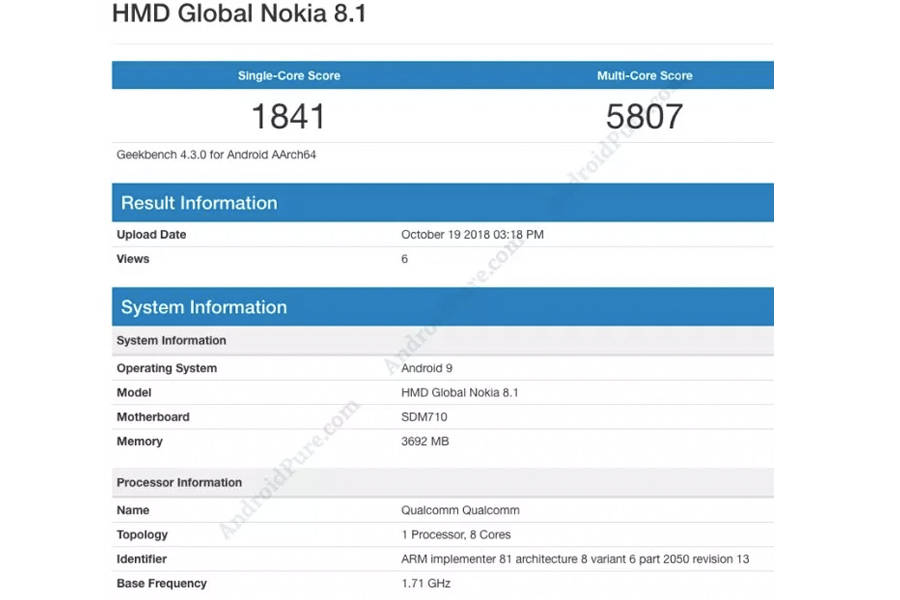Select the processor Name label
Screen dimensions: 900x600
(133, 510)
